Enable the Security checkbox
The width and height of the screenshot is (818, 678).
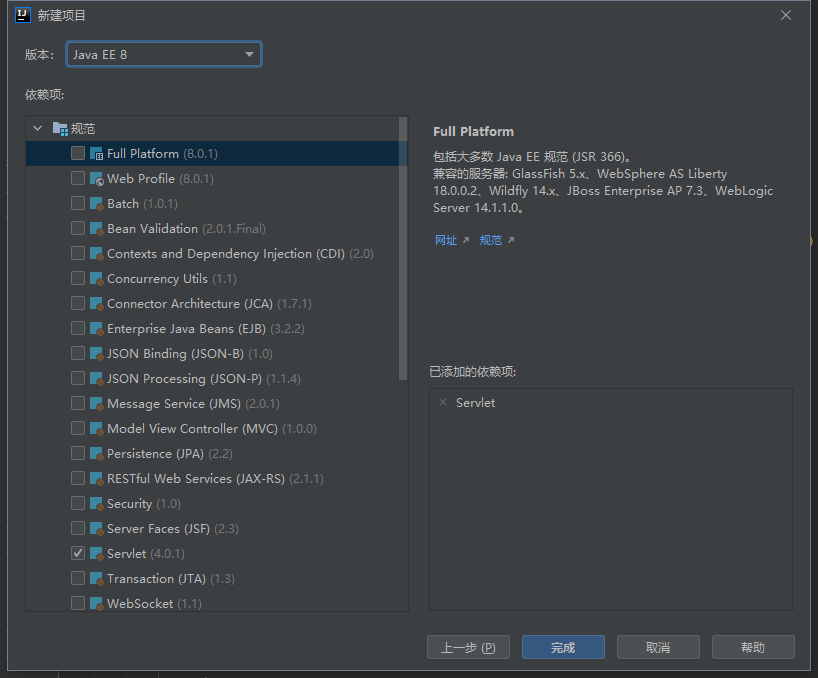[x=78, y=504]
